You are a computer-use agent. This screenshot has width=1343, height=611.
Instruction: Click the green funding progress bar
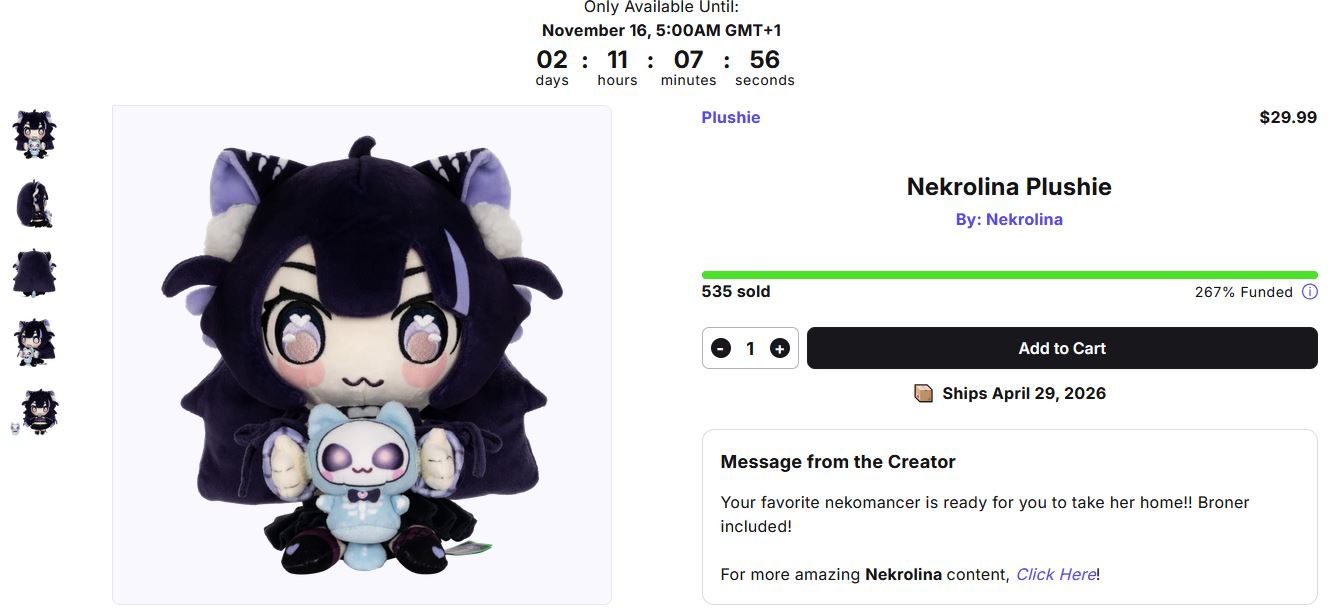(1010, 274)
